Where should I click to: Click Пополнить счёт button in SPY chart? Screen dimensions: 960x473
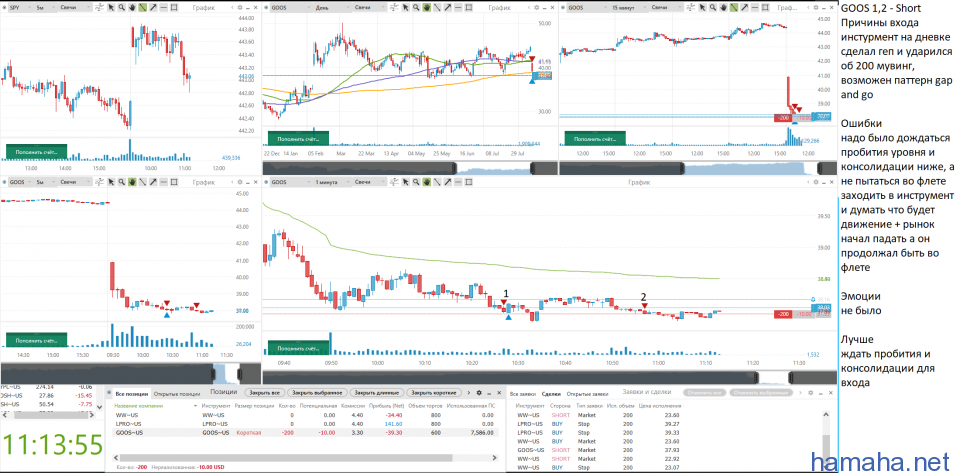coord(36,152)
